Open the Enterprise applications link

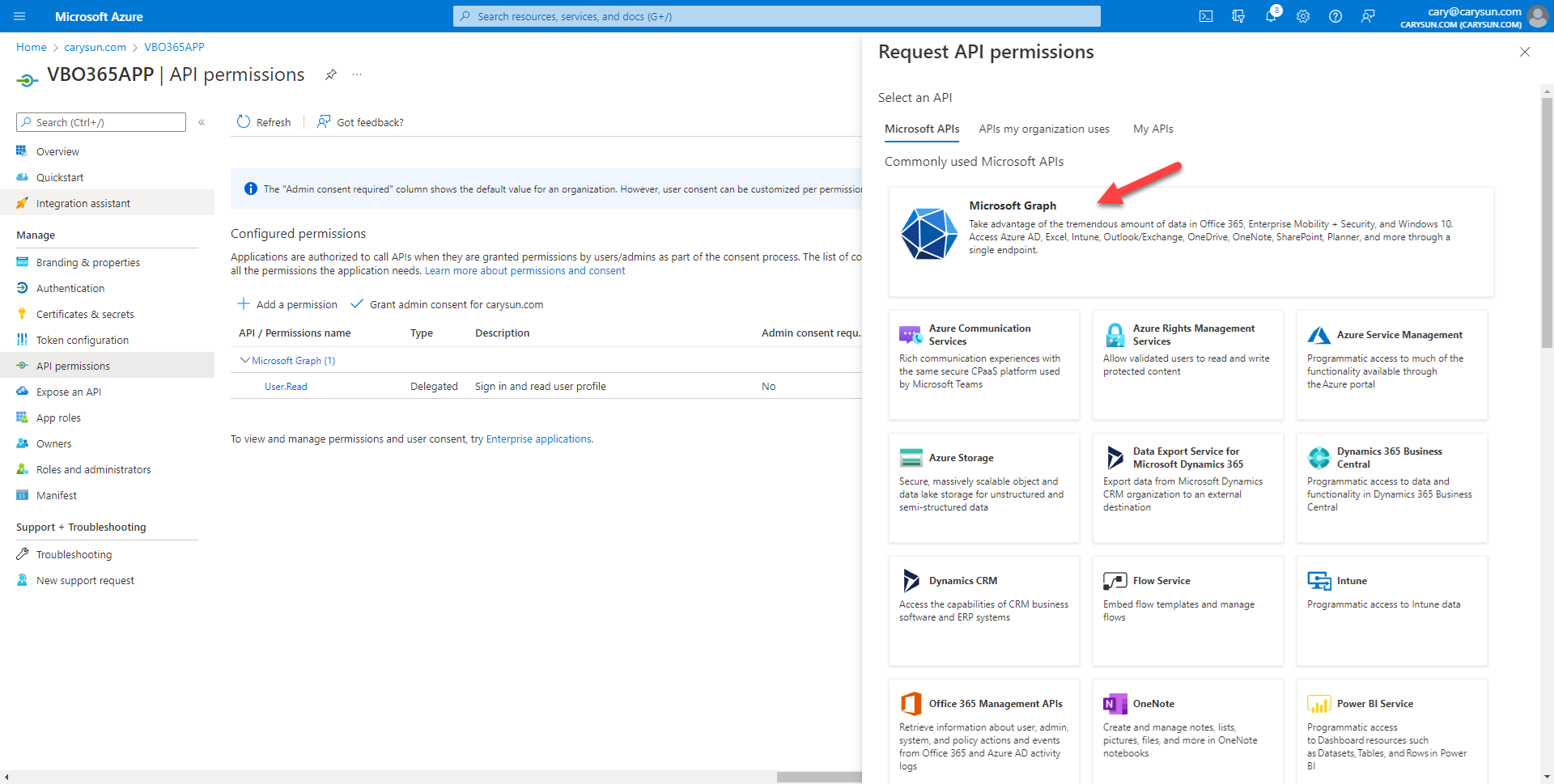(538, 439)
